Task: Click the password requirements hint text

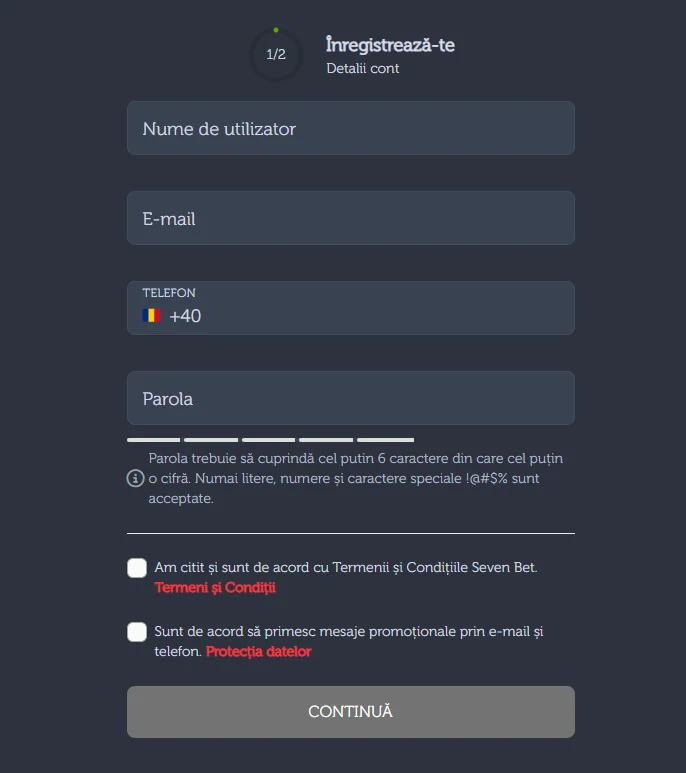Action: click(x=355, y=478)
